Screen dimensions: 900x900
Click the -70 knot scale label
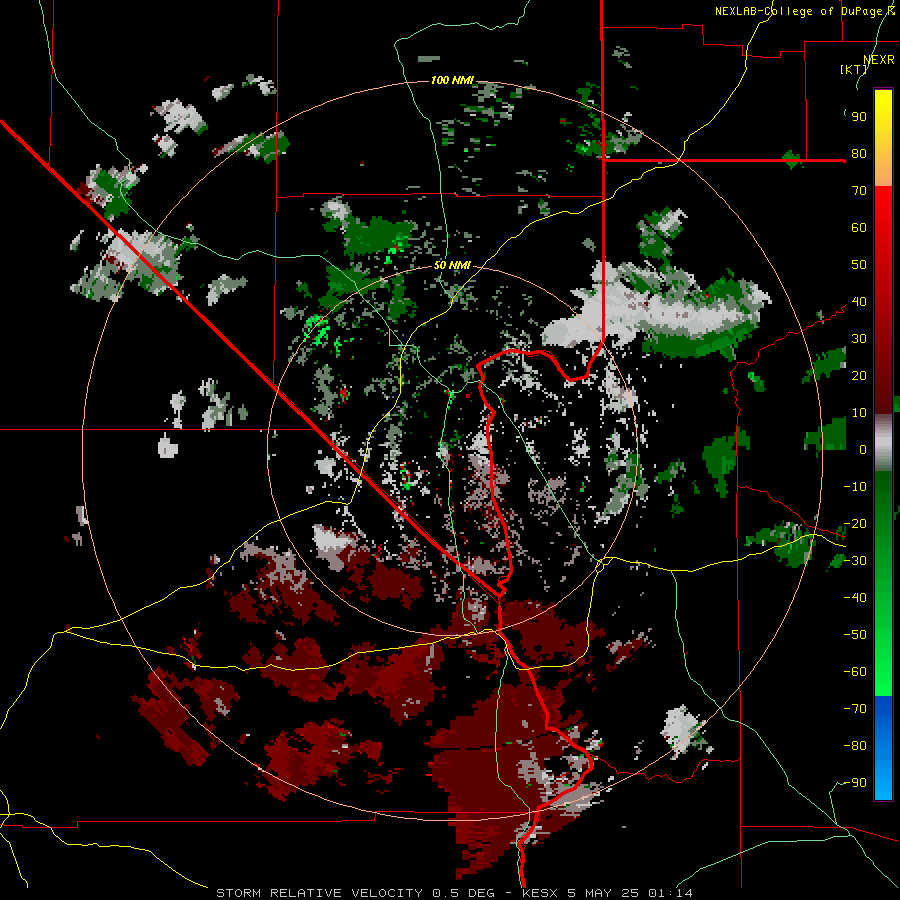(855, 709)
